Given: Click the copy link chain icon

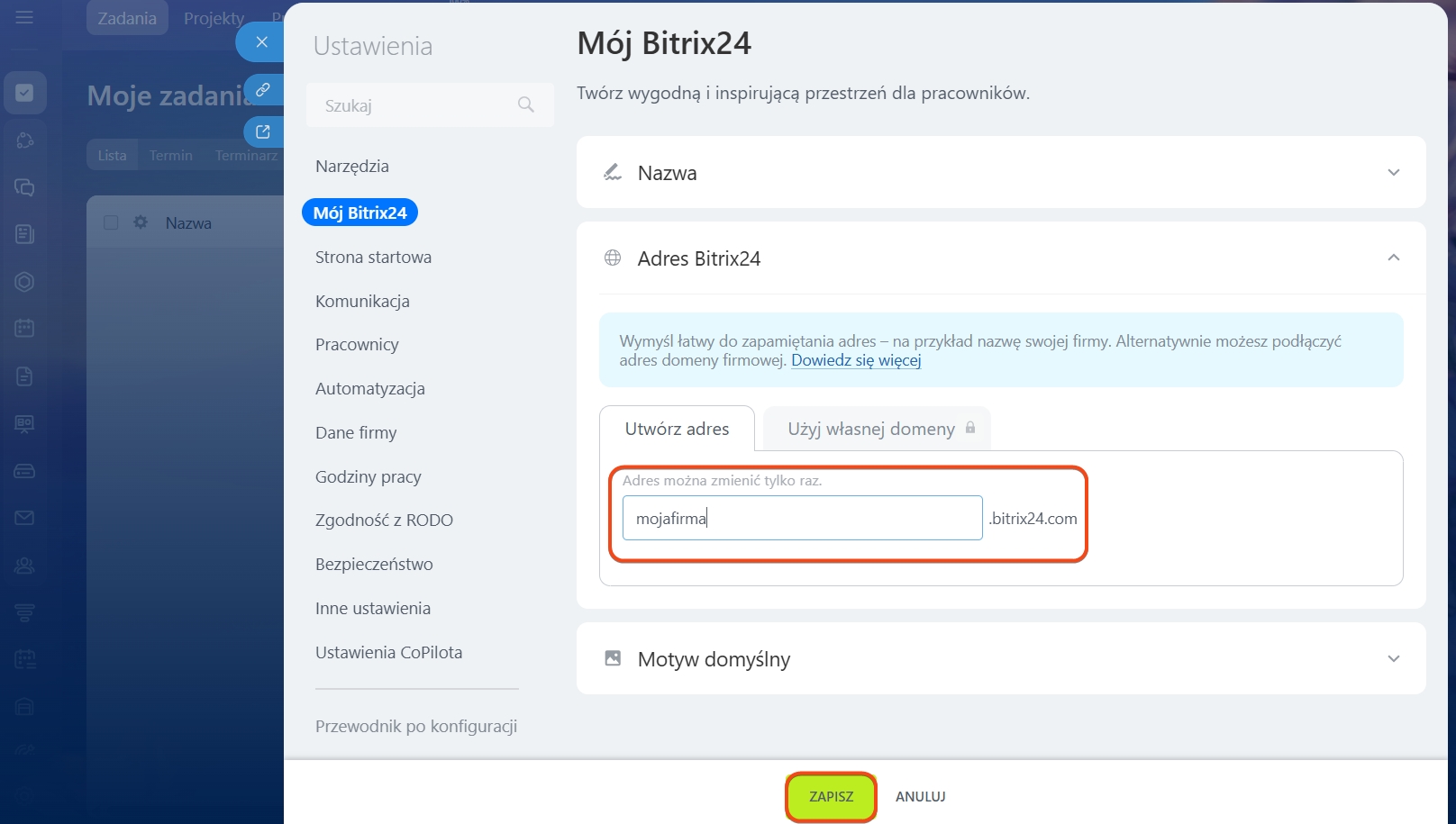Looking at the screenshot, I should 263,90.
